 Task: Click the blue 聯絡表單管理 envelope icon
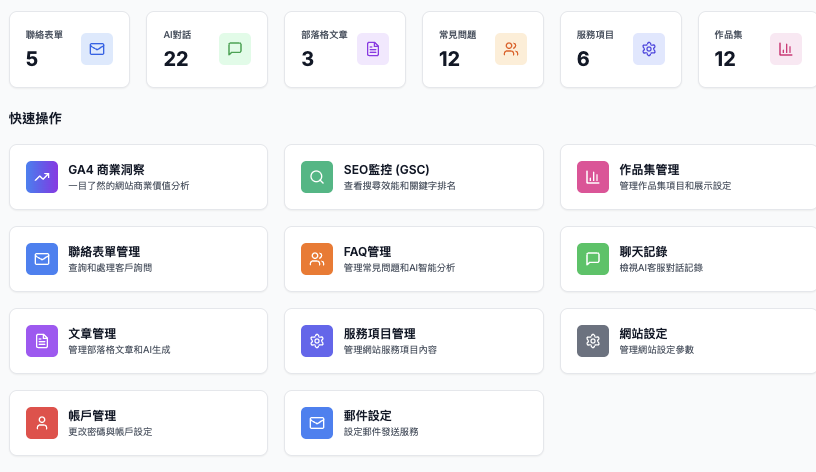point(42,259)
